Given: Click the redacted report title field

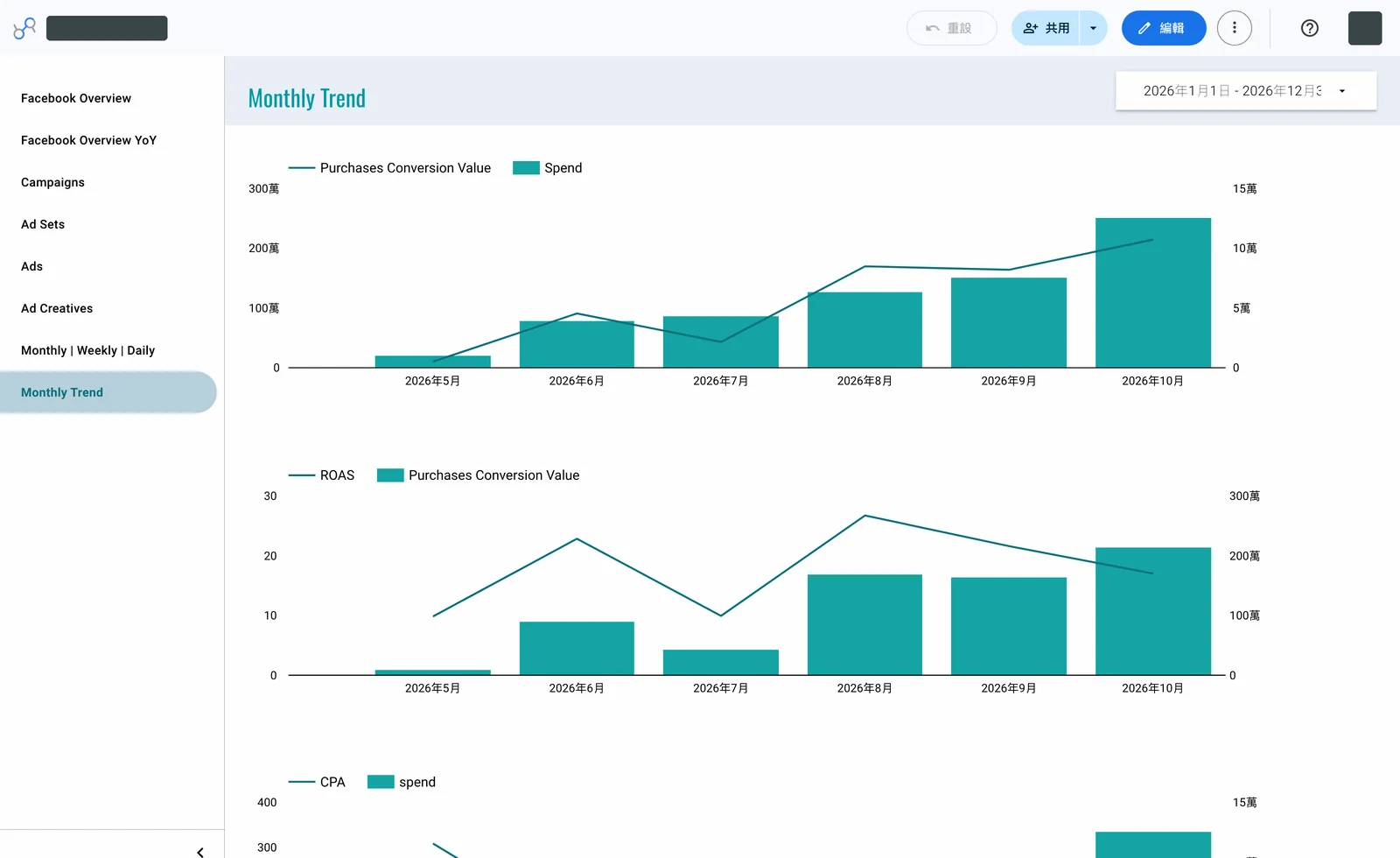Looking at the screenshot, I should tap(107, 28).
